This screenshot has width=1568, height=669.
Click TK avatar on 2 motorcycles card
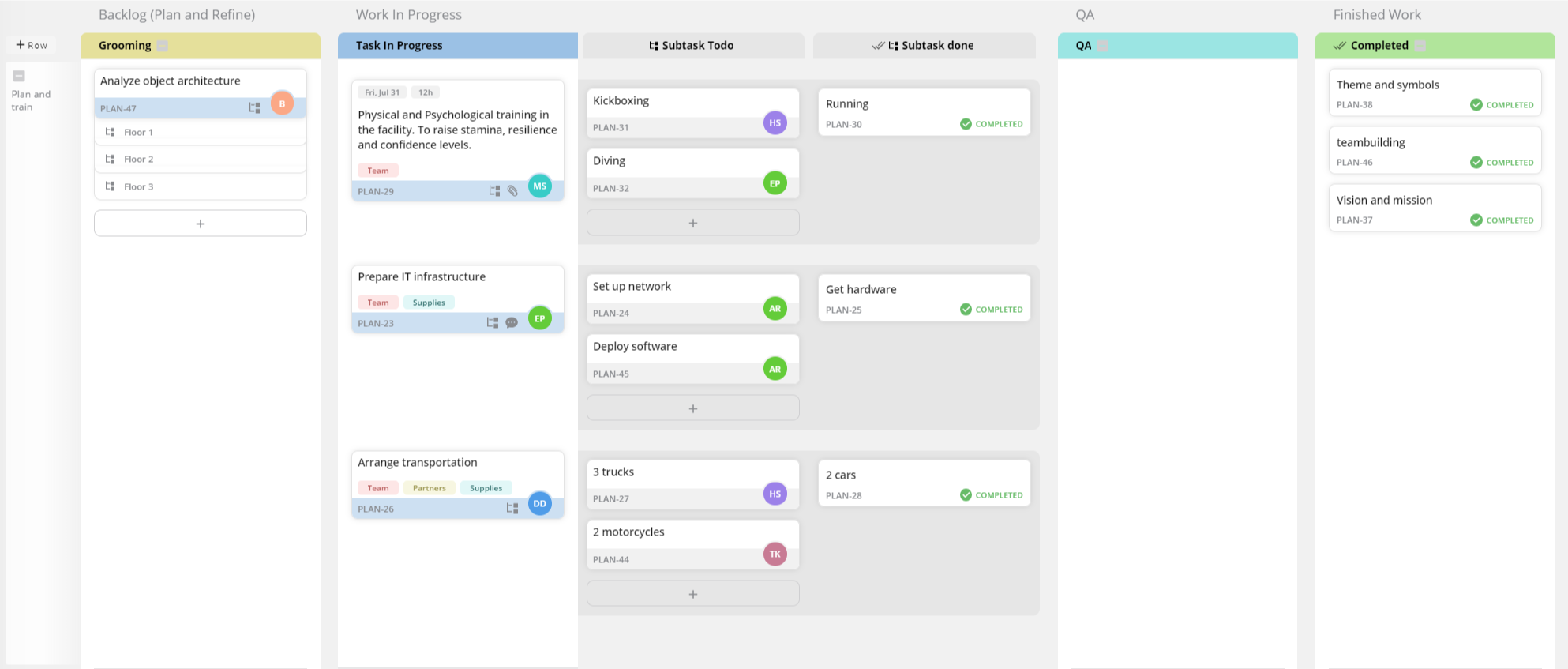[x=775, y=554]
